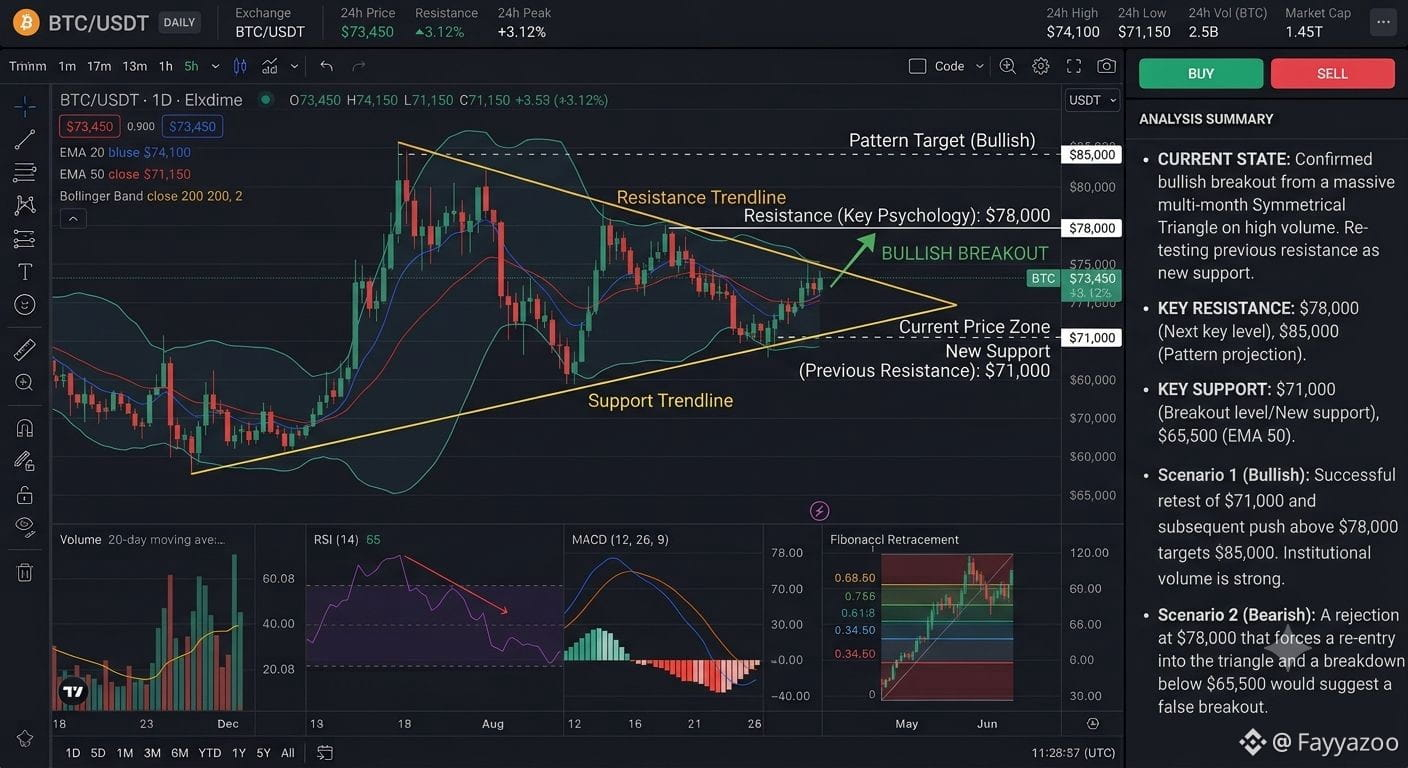The width and height of the screenshot is (1408, 768).
Task: Click the toolbar zoom-in magnifier
Action: pos(1008,66)
